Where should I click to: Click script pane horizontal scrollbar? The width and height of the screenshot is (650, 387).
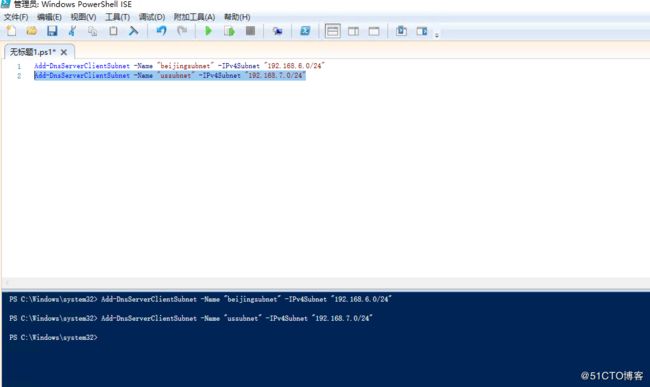(326, 283)
